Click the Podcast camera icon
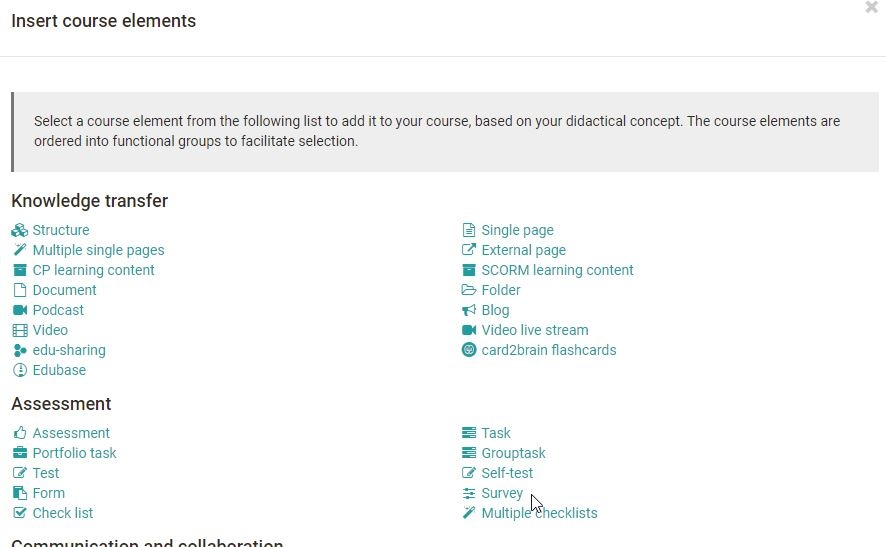The image size is (886, 547). tap(20, 310)
